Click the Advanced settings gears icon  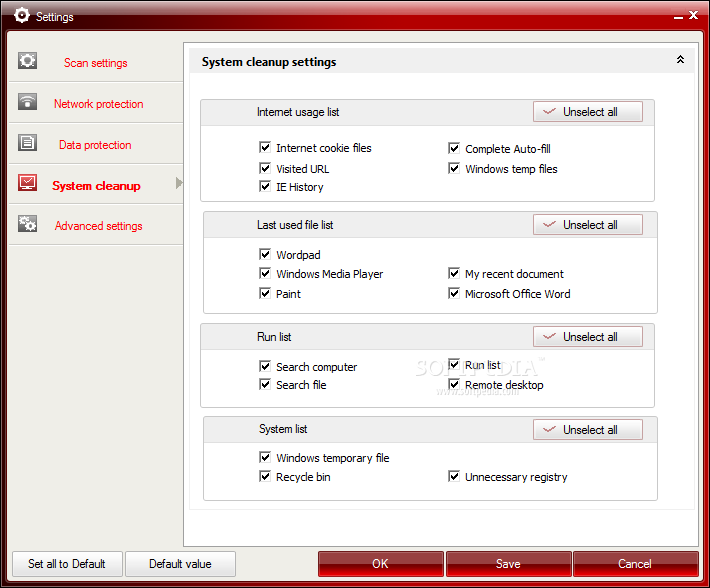27,225
